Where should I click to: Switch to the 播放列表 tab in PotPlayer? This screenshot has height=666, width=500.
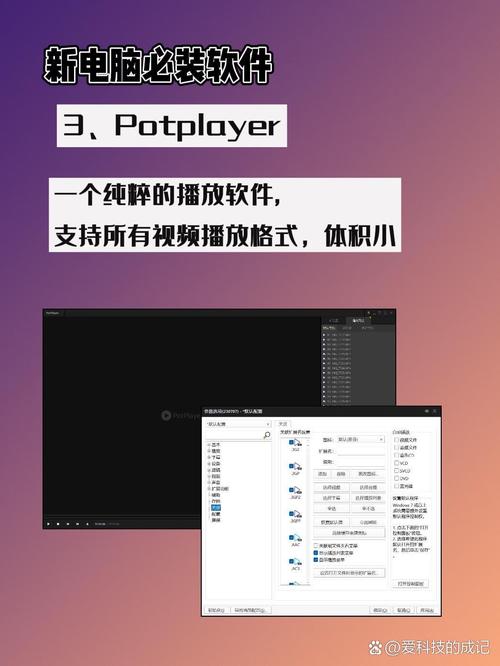pyautogui.click(x=358, y=321)
